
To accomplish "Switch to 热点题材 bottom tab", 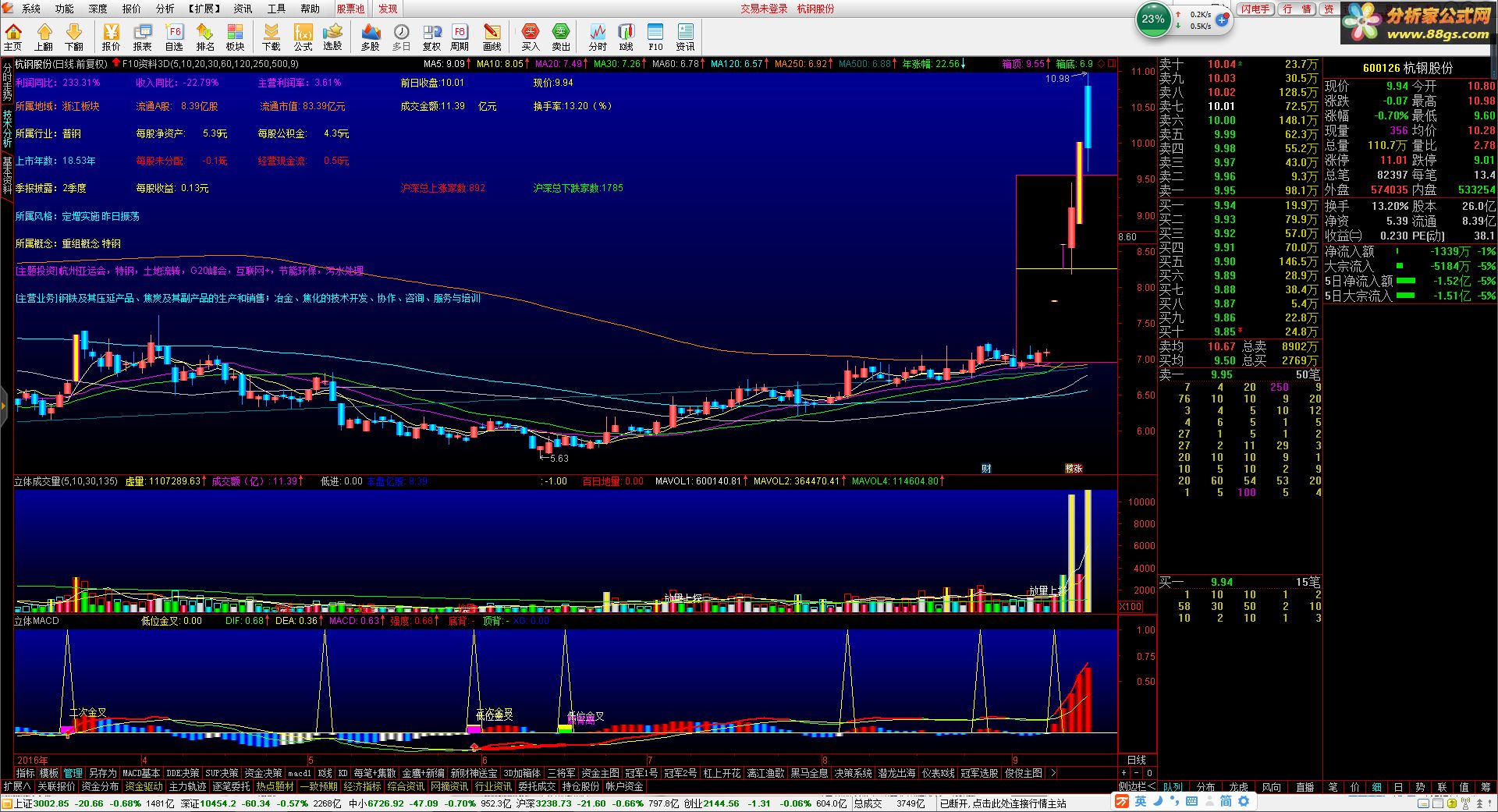I will click(x=275, y=786).
